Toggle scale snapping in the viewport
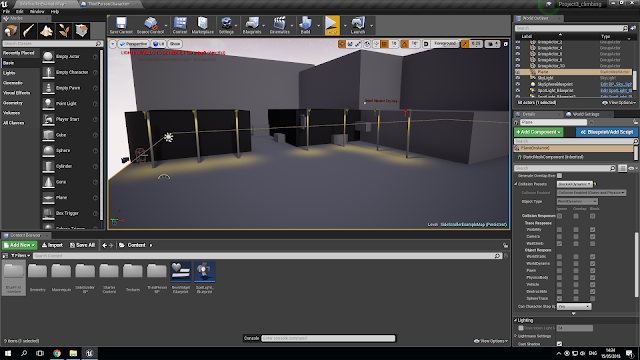Image resolution: width=640 pixels, height=360 pixels. [464, 44]
